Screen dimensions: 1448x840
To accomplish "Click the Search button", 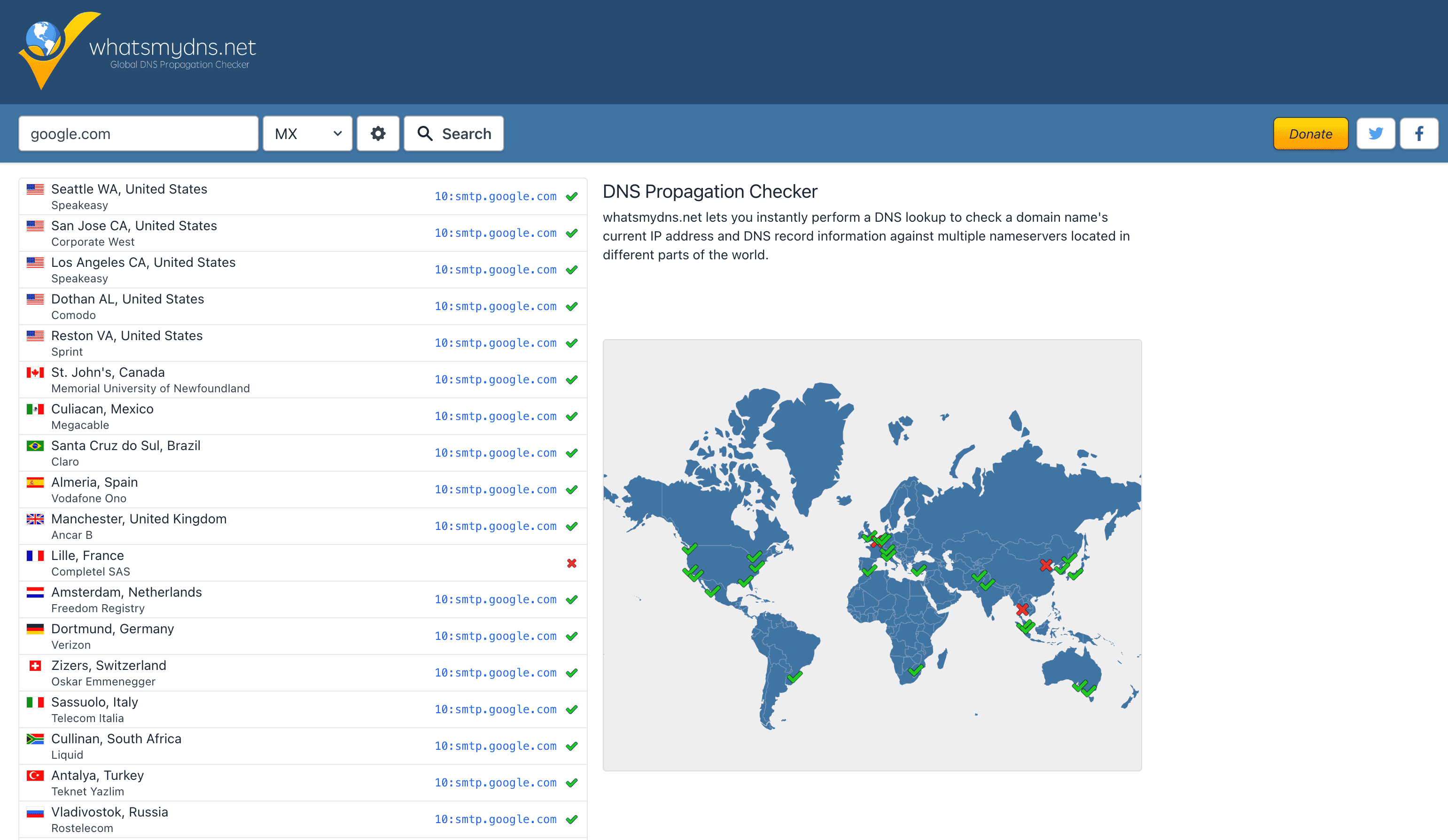I will click(x=454, y=134).
